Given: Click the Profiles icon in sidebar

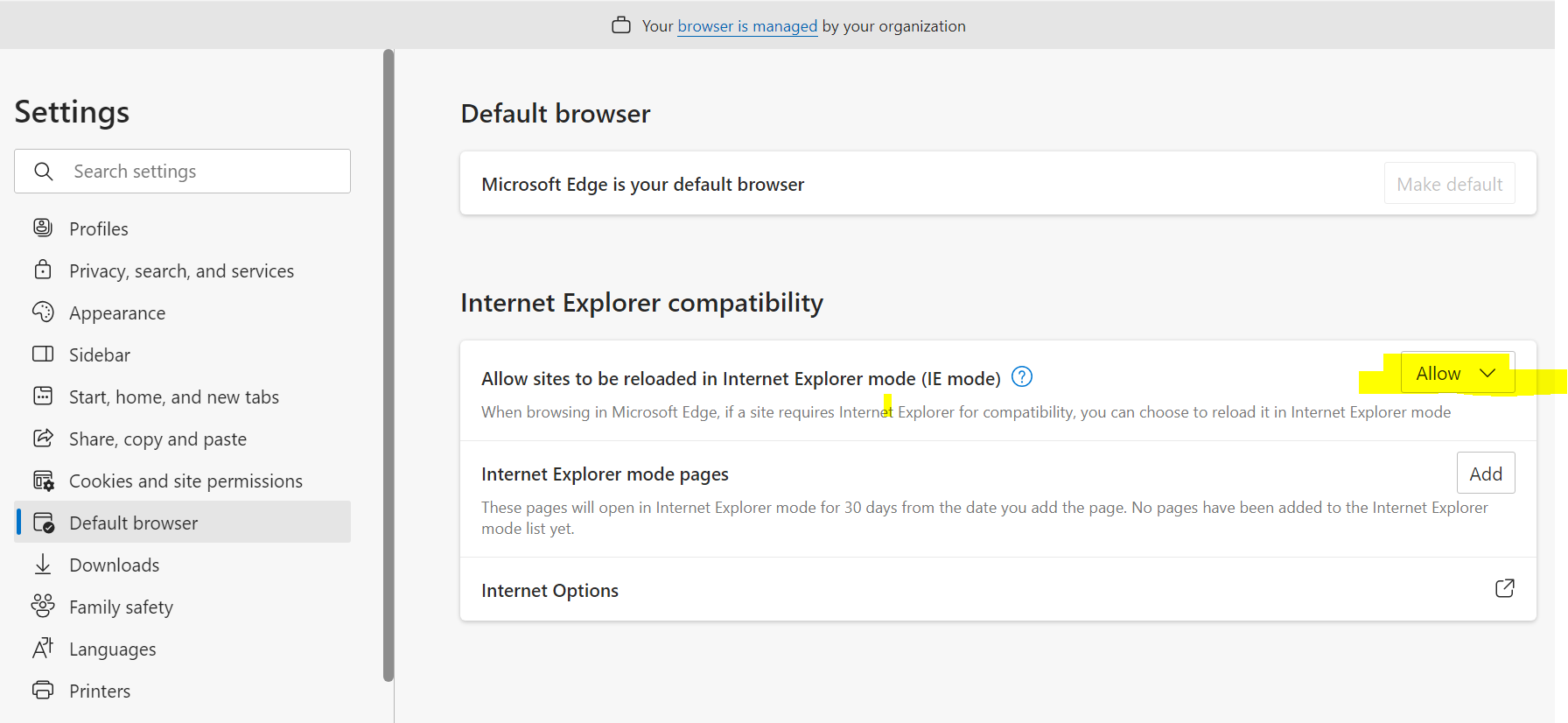Looking at the screenshot, I should (x=43, y=228).
